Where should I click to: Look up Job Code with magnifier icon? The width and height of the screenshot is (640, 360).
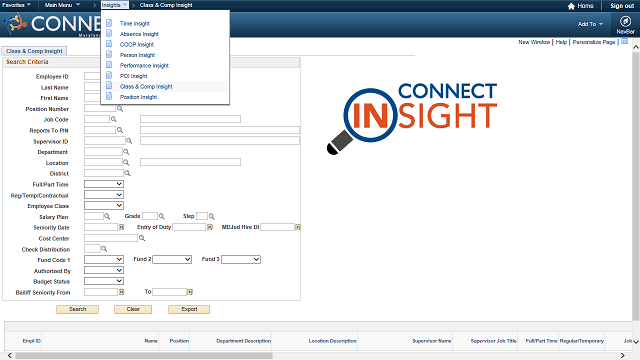pos(114,119)
